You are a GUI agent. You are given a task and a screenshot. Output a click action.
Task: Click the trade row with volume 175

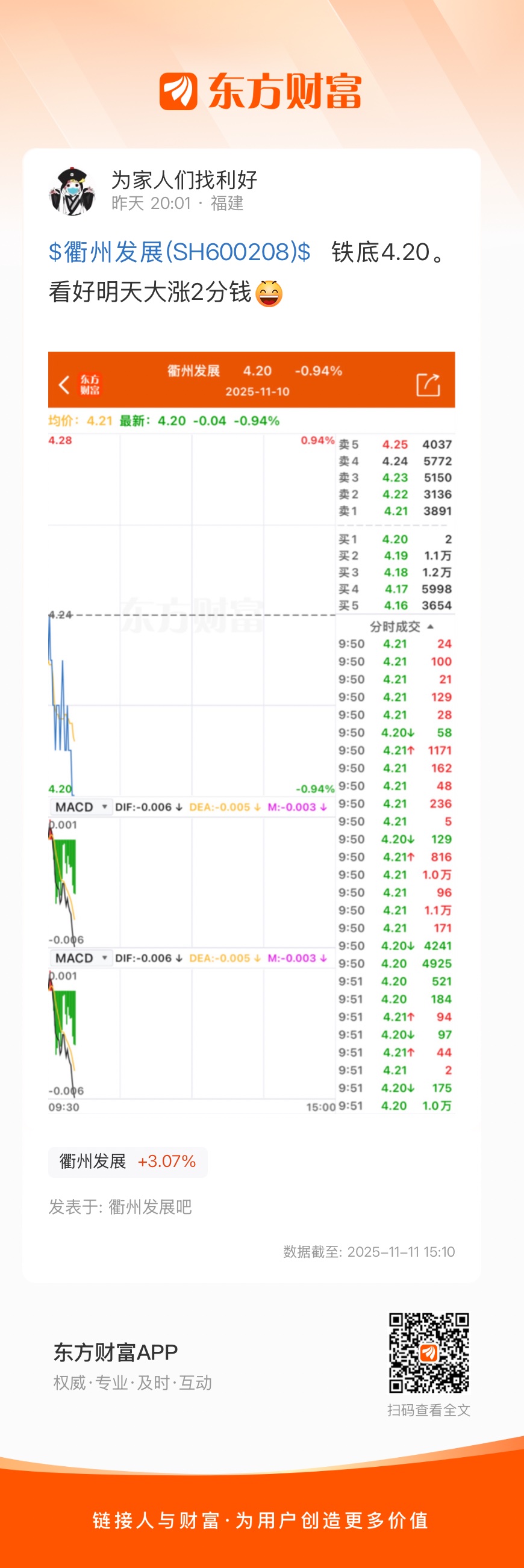pos(395,1087)
